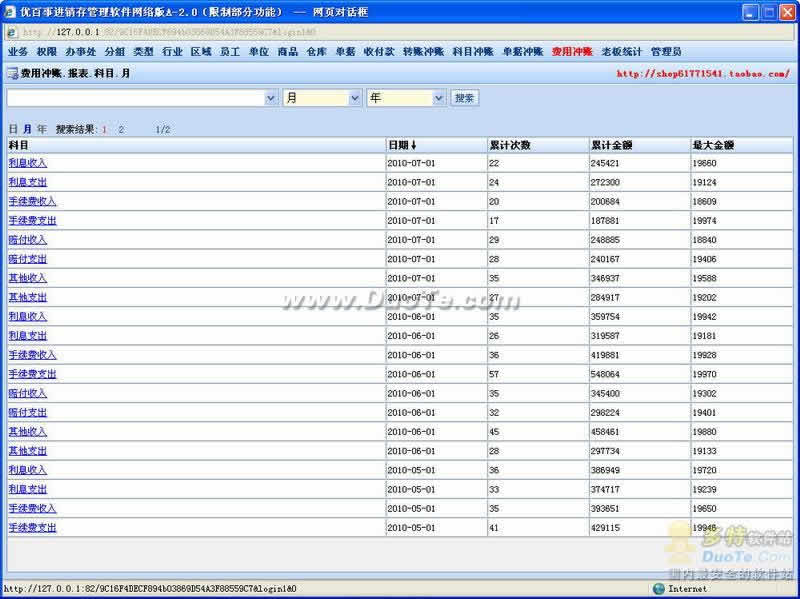
Task: Open the 区域 menu
Action: point(201,52)
